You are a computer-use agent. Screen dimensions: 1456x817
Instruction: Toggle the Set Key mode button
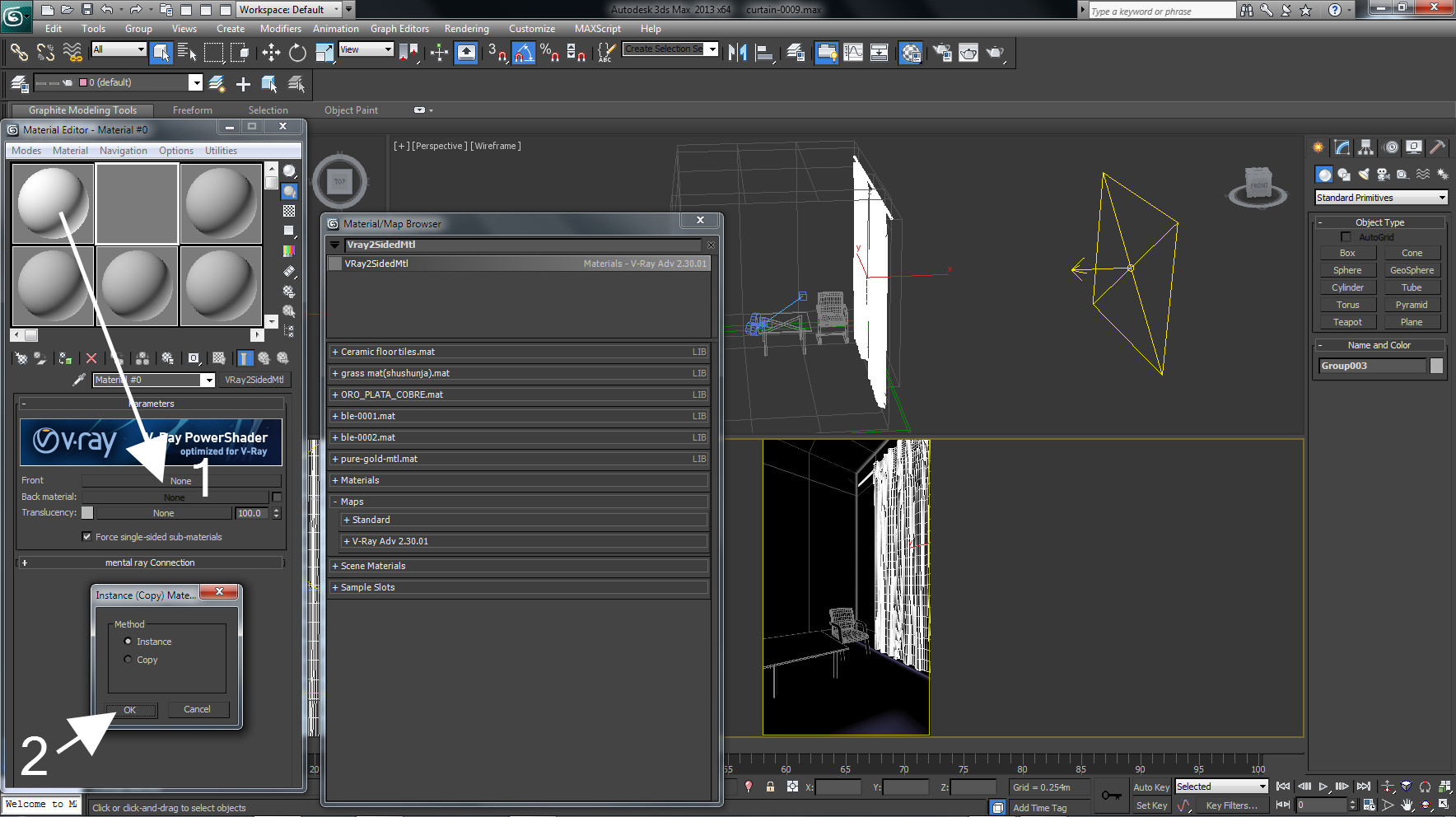[1151, 805]
